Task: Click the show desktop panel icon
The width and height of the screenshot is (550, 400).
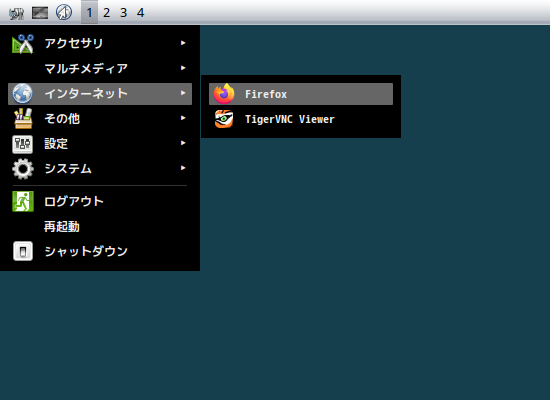Action: pyautogui.click(x=40, y=13)
